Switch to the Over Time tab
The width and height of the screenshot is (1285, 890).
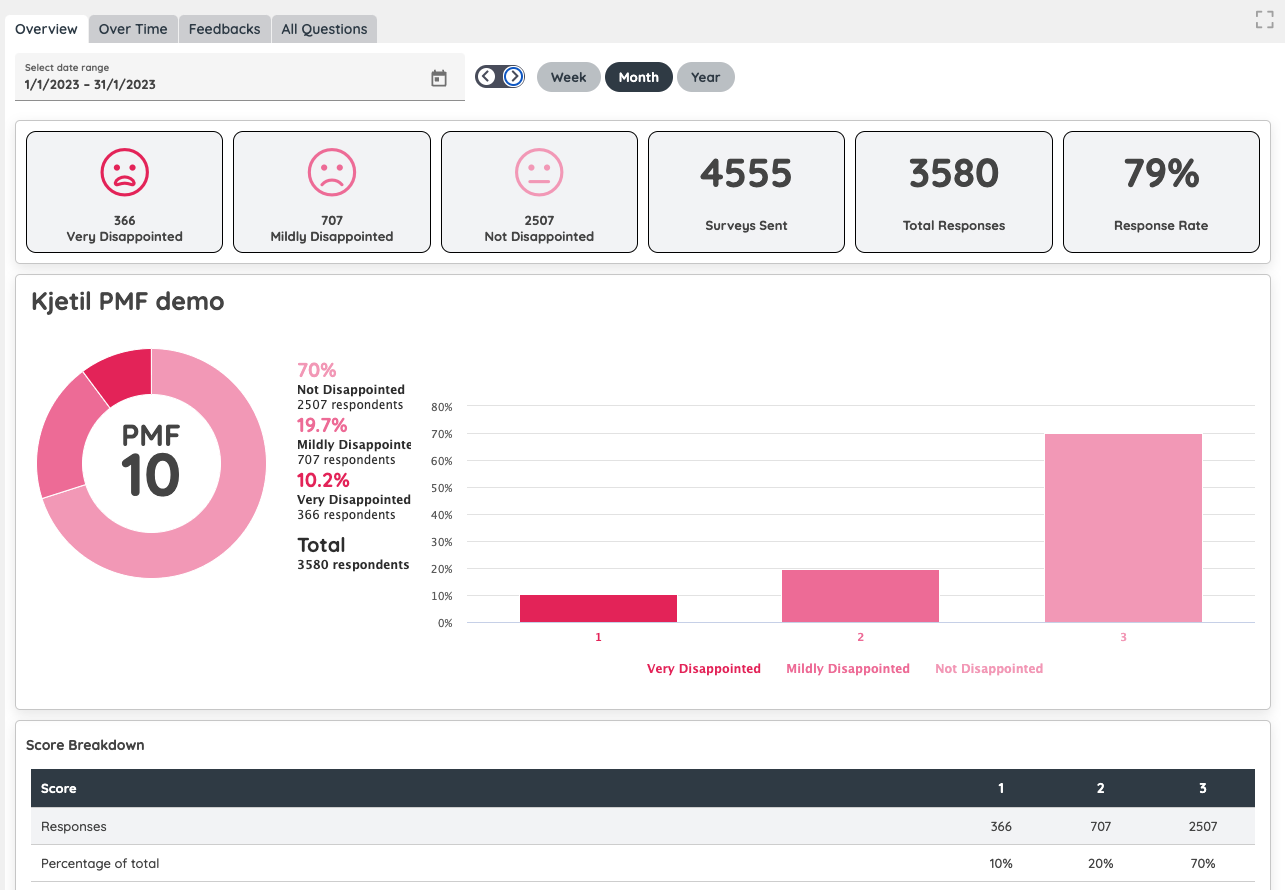(133, 29)
